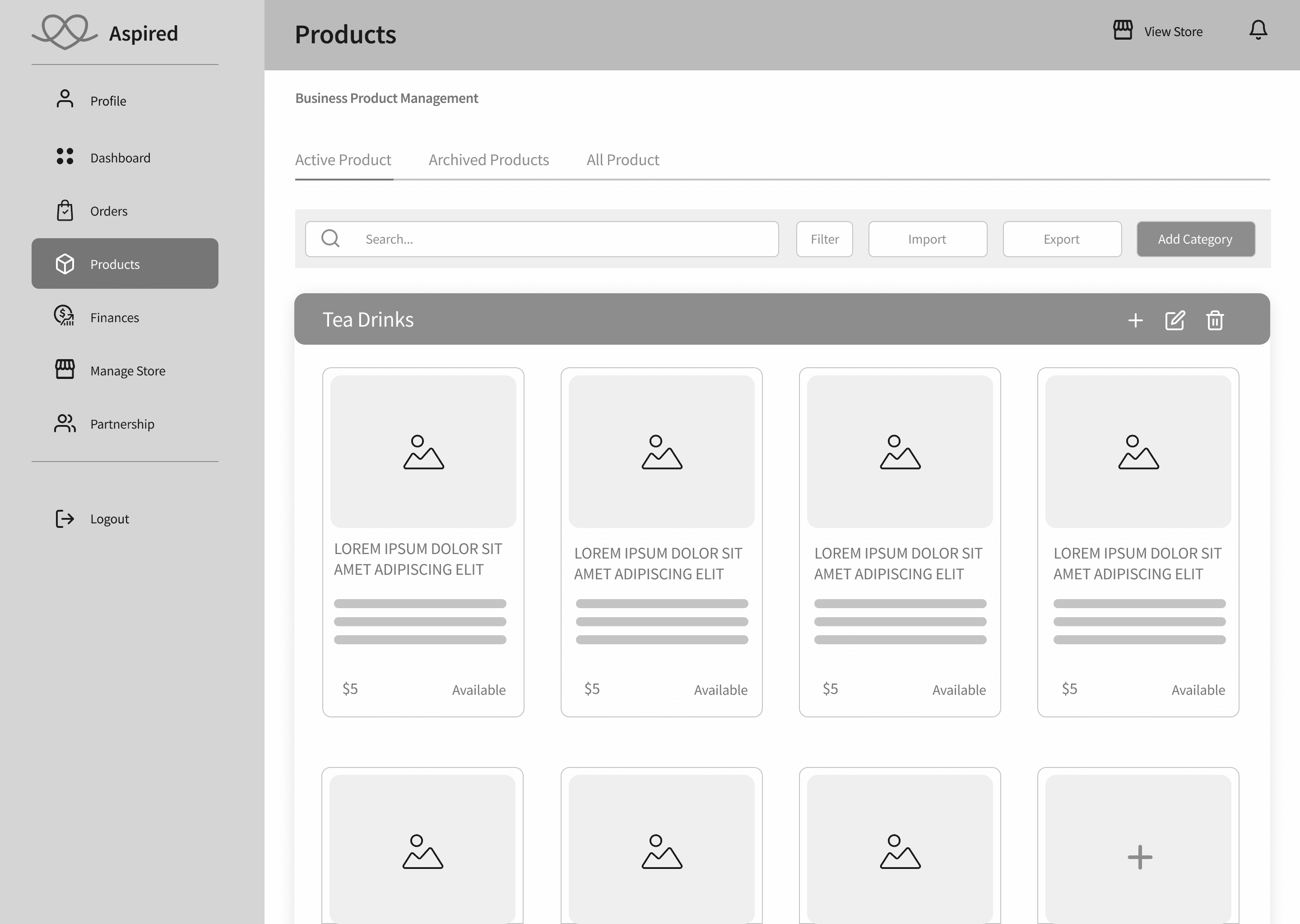Select the All Product tab

click(x=622, y=160)
